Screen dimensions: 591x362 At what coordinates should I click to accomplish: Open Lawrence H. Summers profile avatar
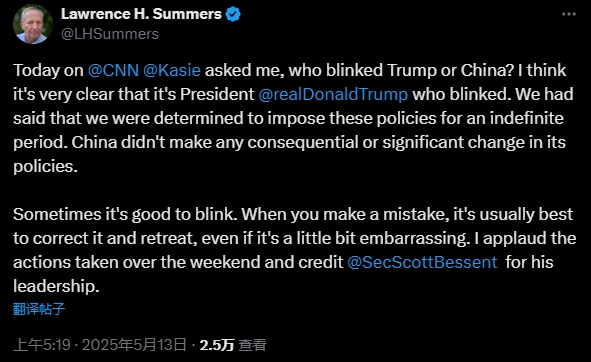point(33,24)
